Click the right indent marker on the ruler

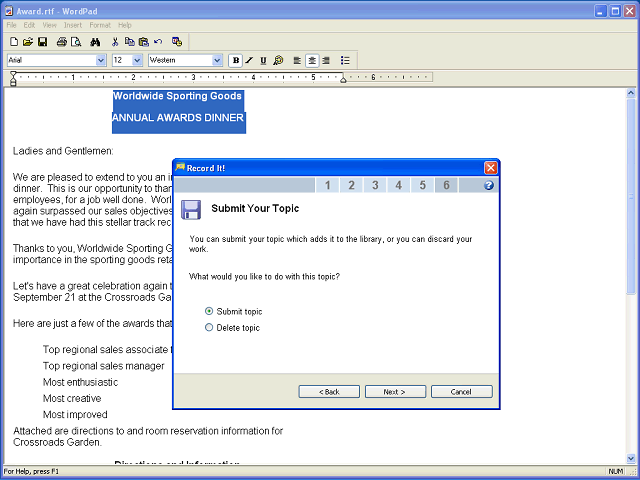tap(343, 79)
